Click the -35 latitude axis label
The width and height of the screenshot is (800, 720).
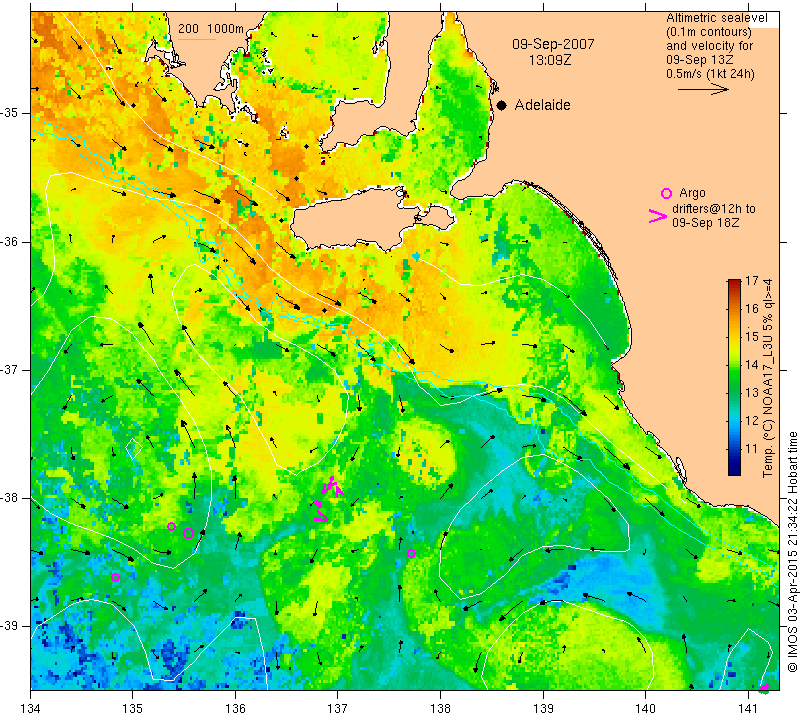click(10, 113)
